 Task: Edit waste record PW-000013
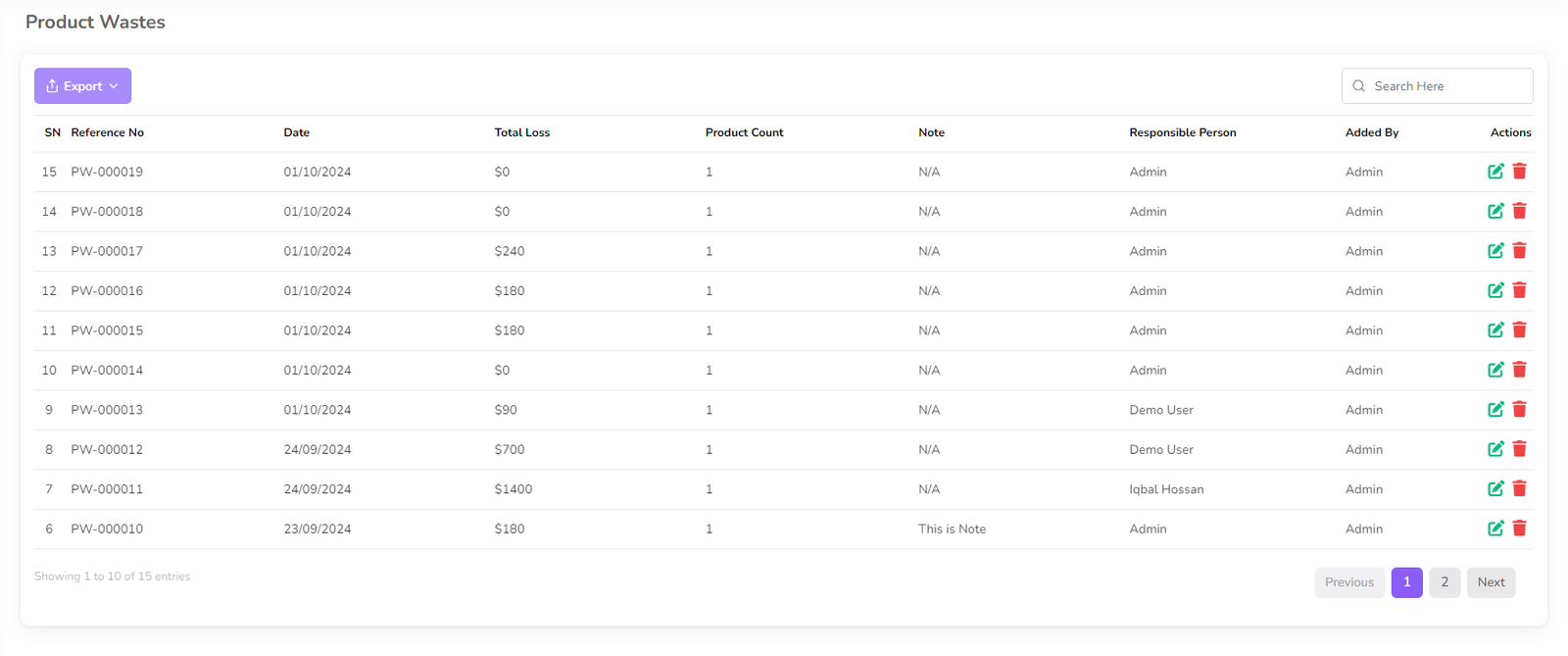click(x=1495, y=410)
